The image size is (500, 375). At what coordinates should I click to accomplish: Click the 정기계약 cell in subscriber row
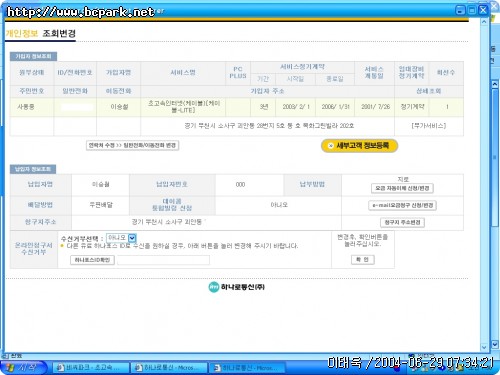[412, 107]
